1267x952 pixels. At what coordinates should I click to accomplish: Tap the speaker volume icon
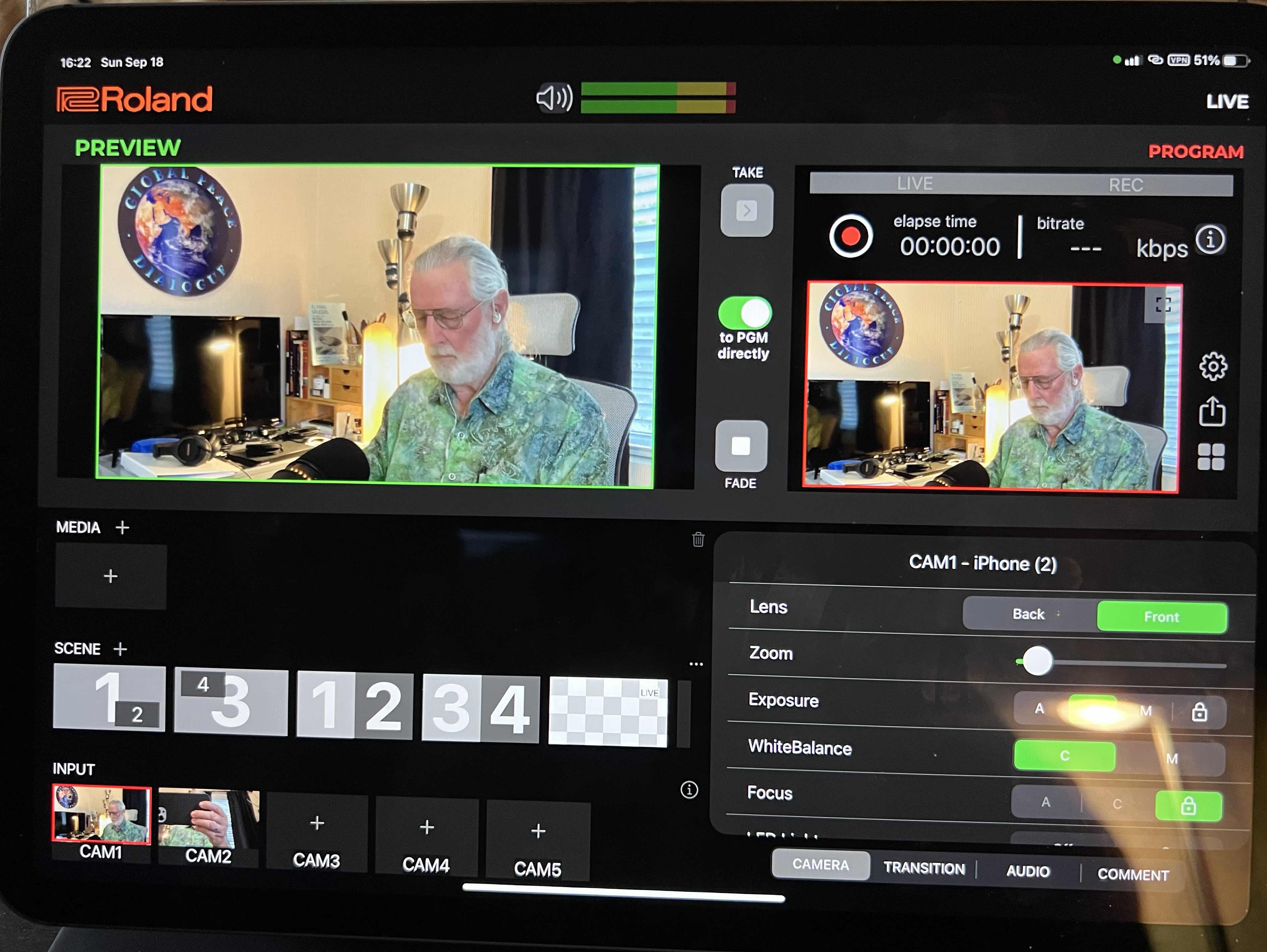(x=554, y=97)
